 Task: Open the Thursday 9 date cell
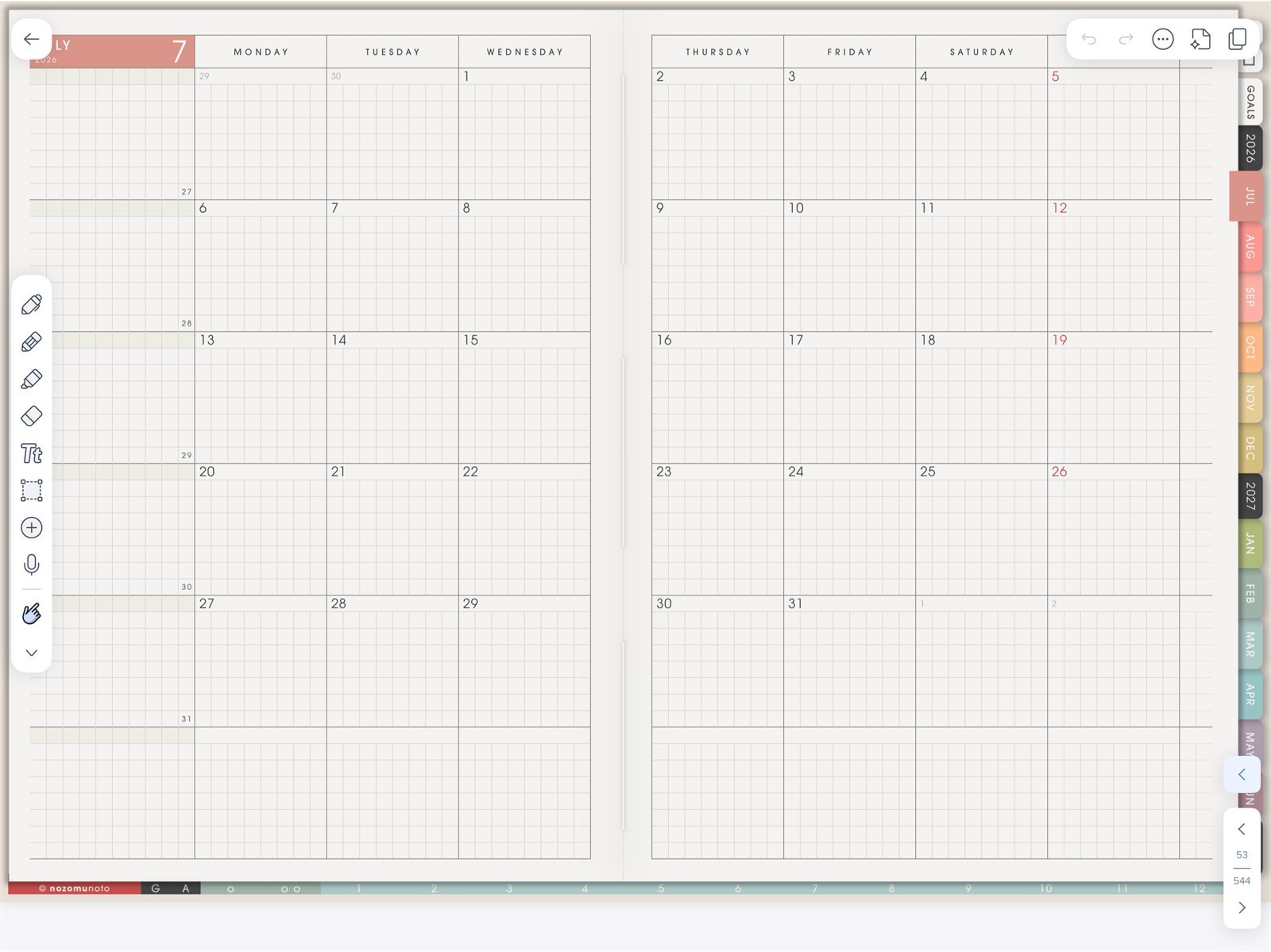point(717,265)
